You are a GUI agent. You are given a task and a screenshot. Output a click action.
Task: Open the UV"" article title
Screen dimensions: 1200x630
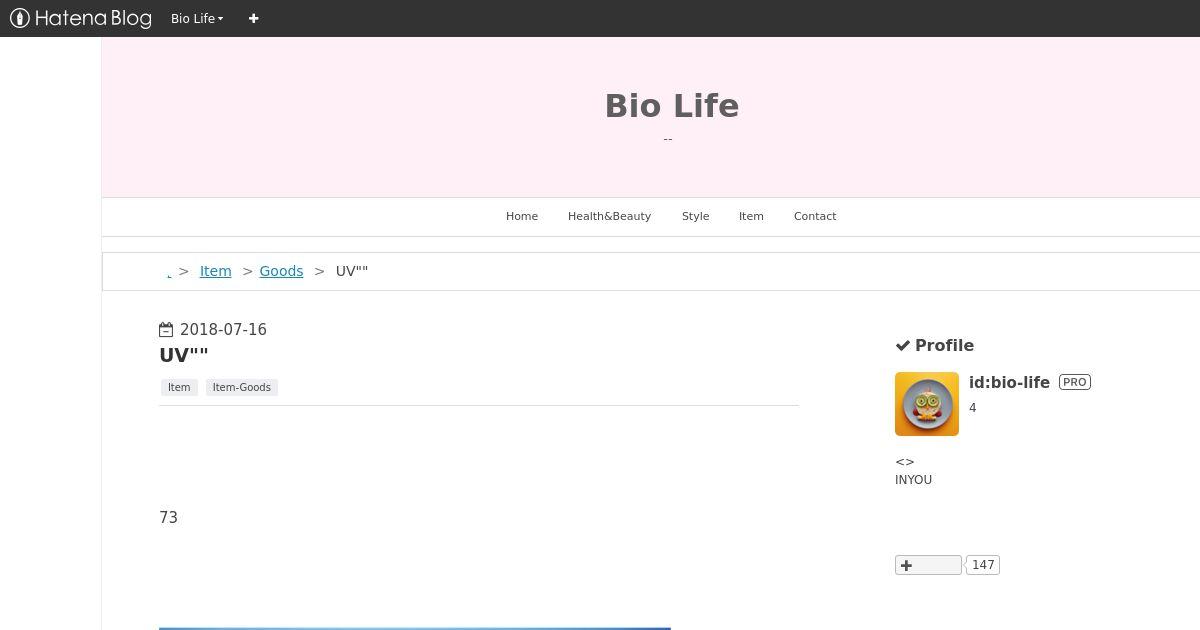tap(184, 355)
